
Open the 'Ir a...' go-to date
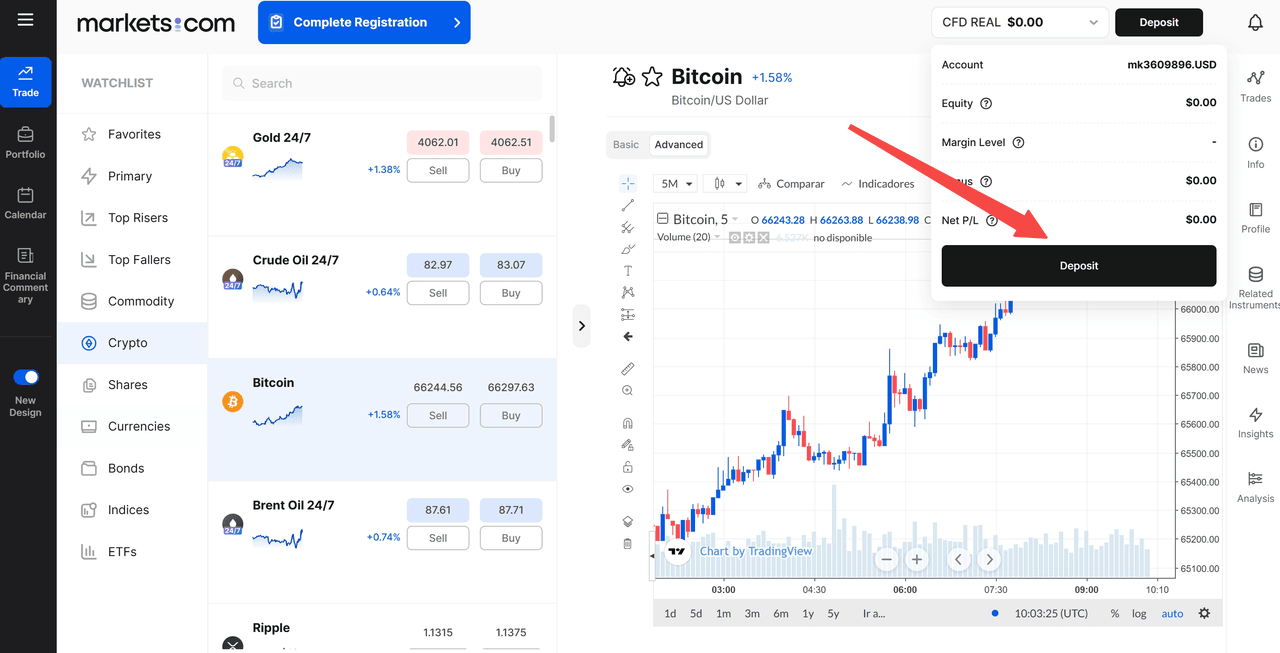coord(873,613)
